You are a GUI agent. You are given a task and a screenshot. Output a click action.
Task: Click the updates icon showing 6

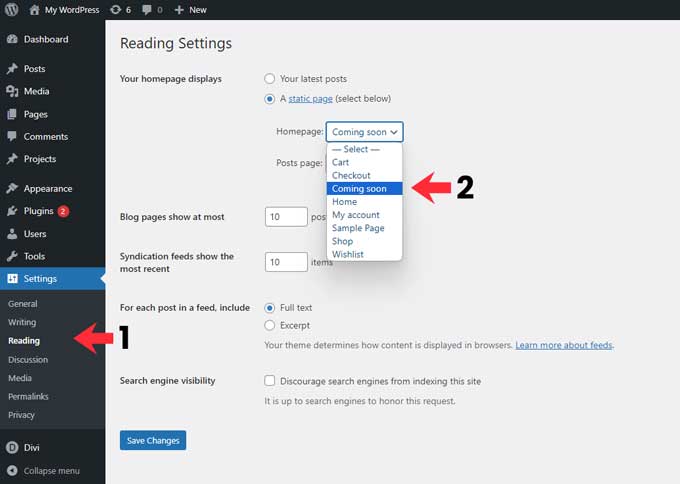coord(116,10)
